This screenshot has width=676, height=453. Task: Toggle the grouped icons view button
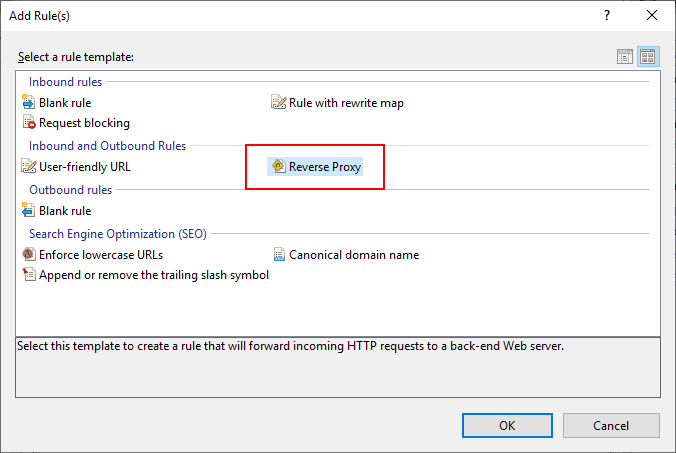click(647, 57)
